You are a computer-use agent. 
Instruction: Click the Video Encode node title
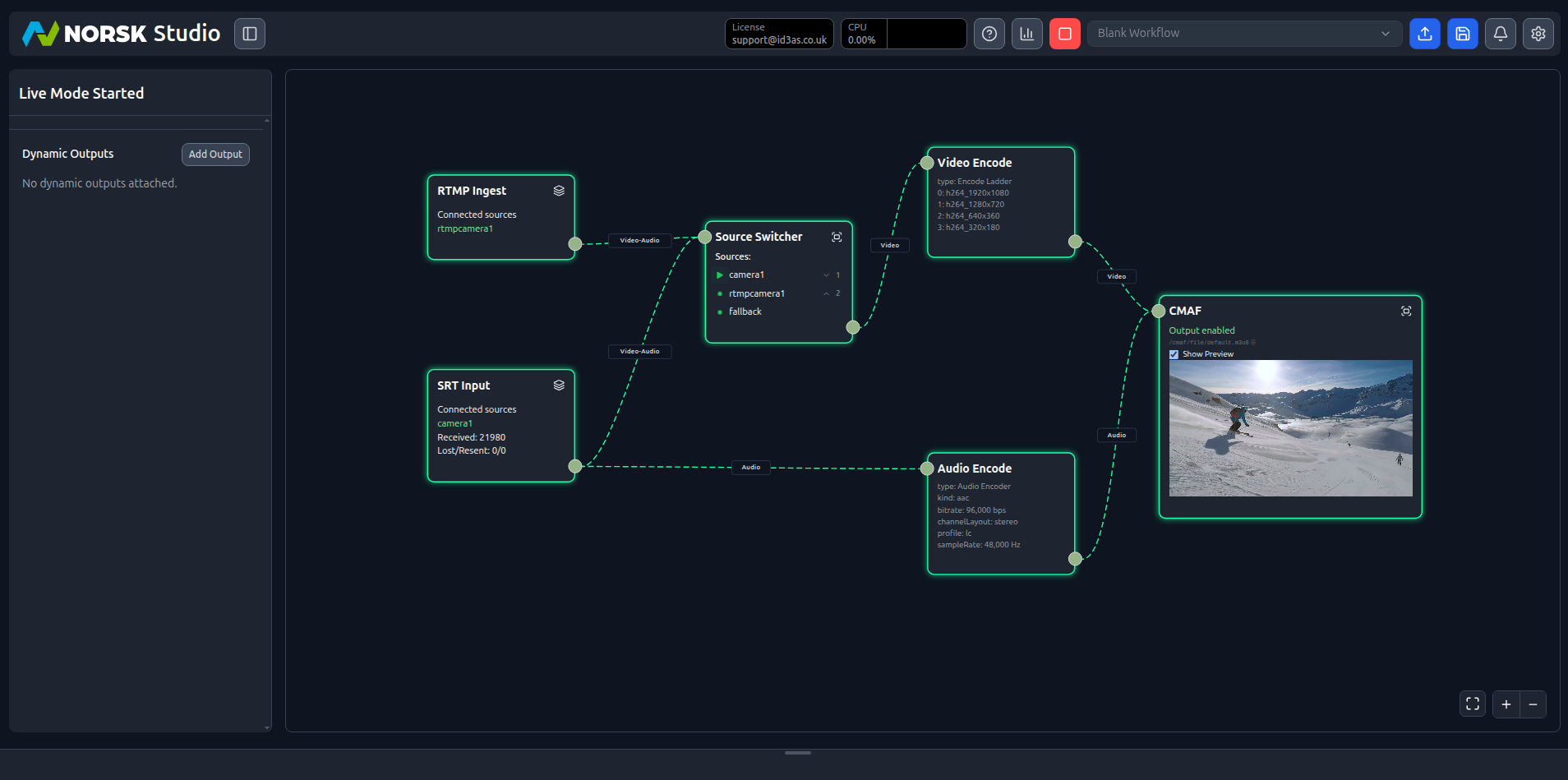pos(975,163)
